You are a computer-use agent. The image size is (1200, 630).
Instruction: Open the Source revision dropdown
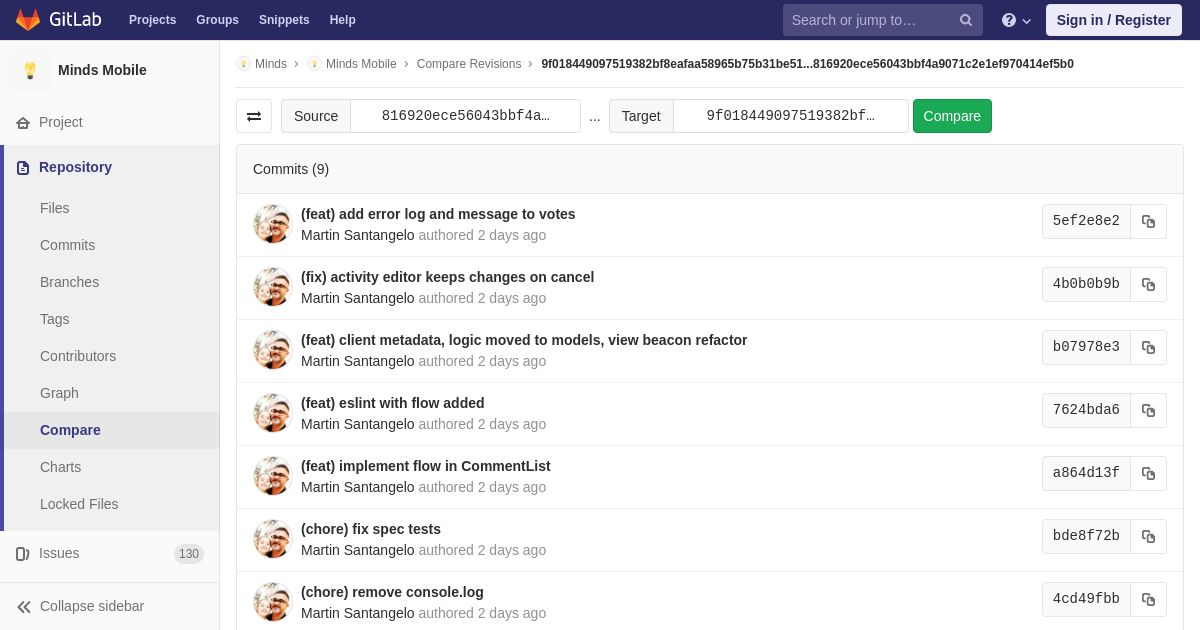pyautogui.click(x=465, y=116)
